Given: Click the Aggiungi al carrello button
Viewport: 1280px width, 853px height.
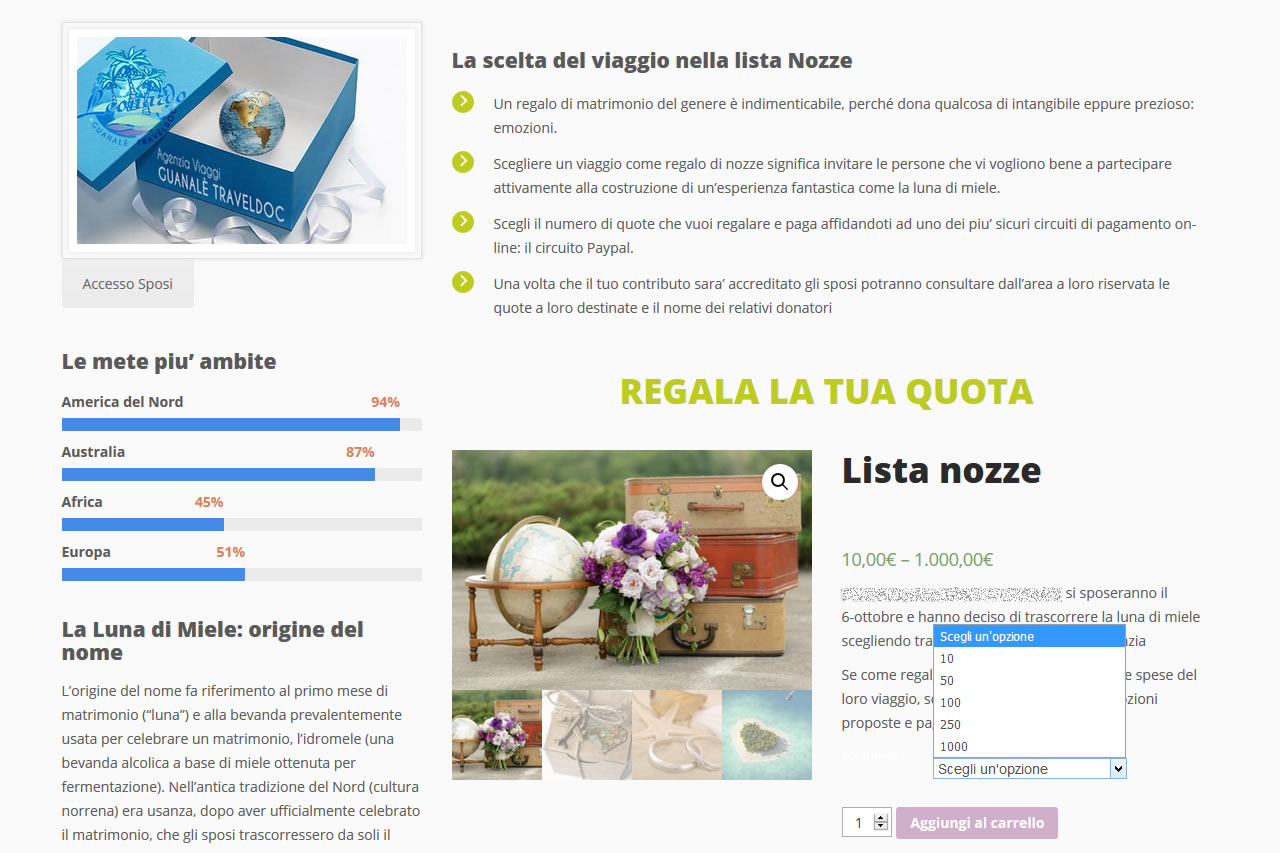Looking at the screenshot, I should 977,823.
